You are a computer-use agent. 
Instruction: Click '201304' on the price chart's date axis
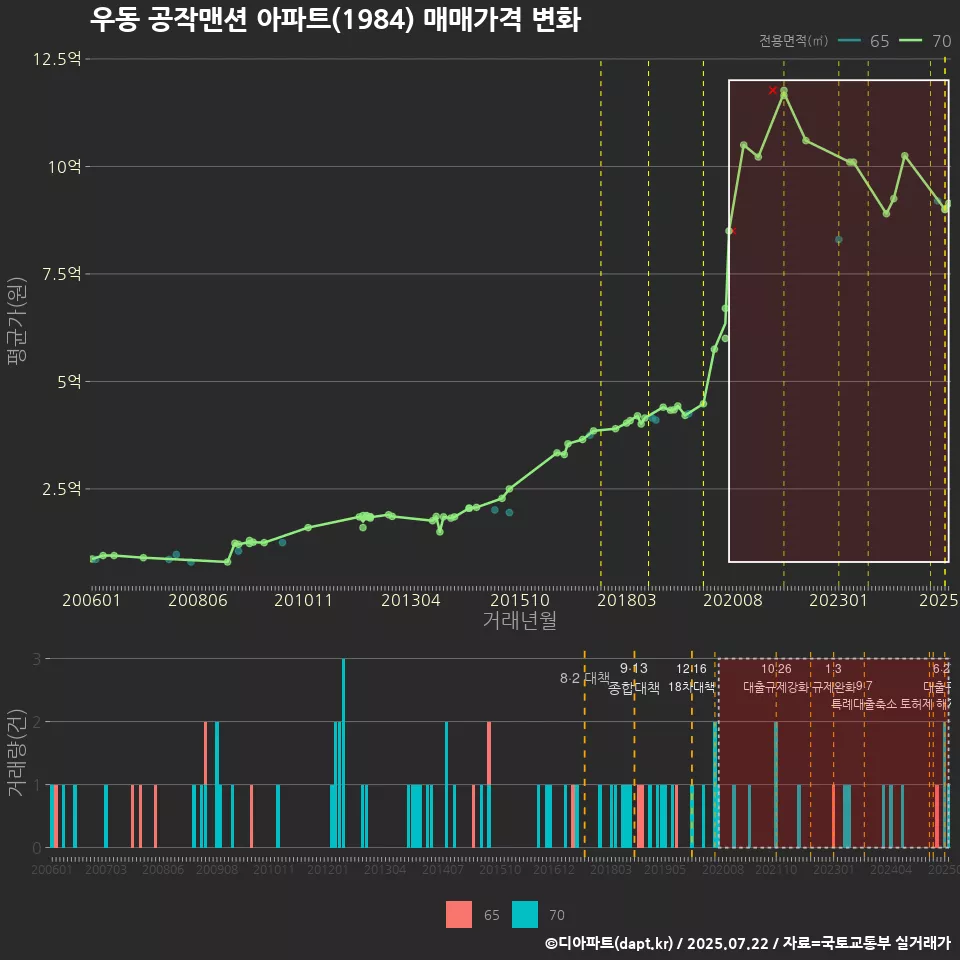pyautogui.click(x=411, y=600)
